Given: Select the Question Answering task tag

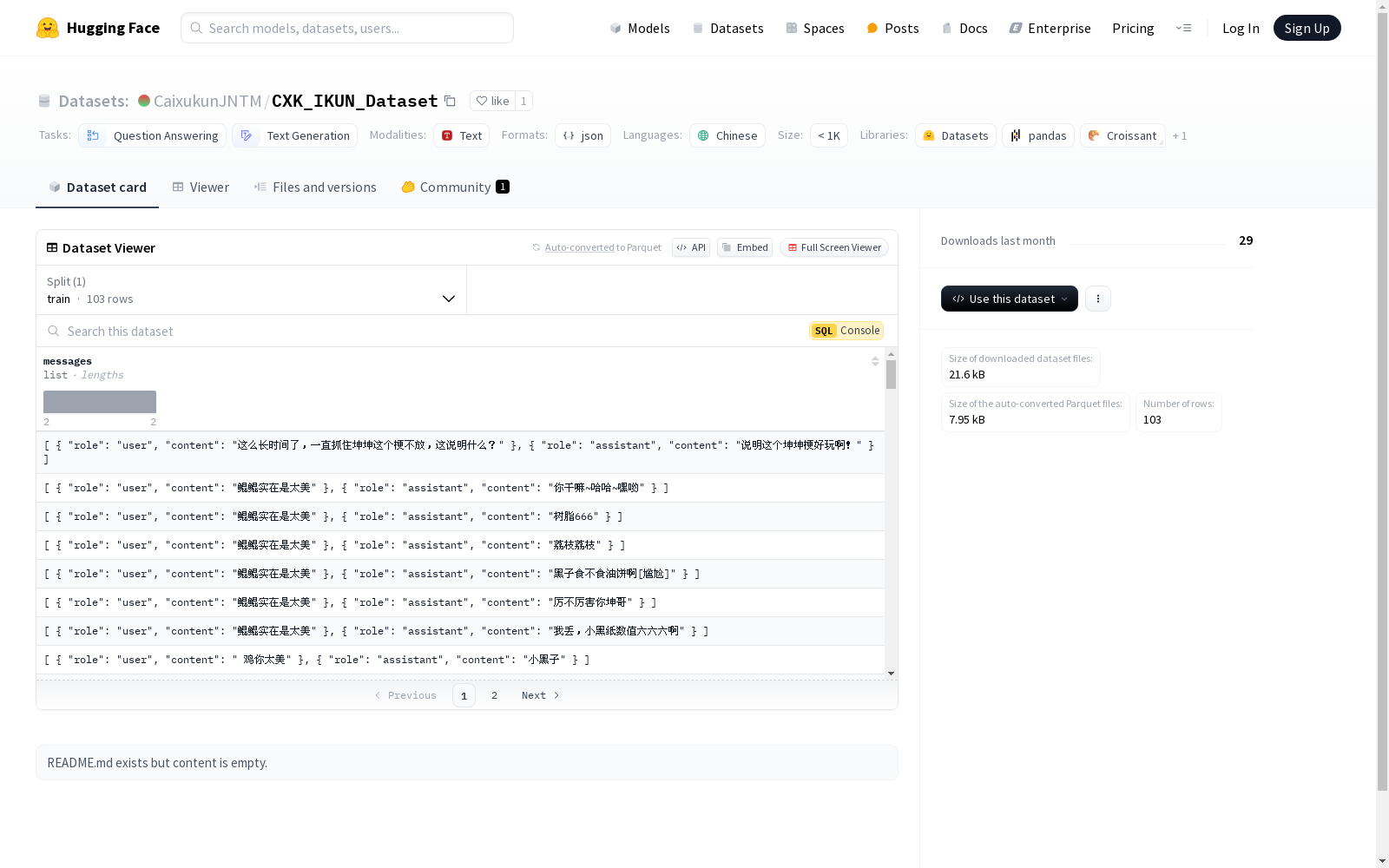Looking at the screenshot, I should [153, 135].
